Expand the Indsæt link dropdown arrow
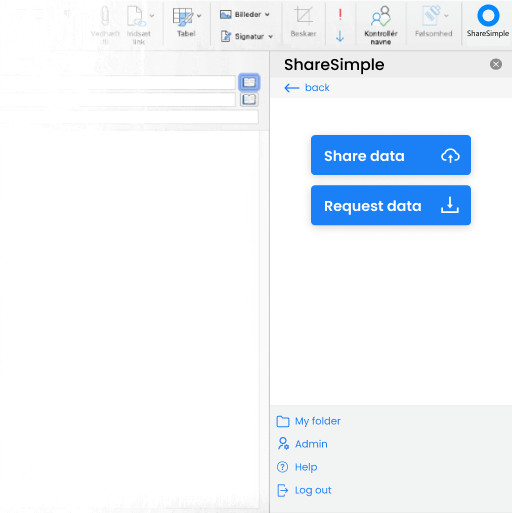 pos(152,16)
